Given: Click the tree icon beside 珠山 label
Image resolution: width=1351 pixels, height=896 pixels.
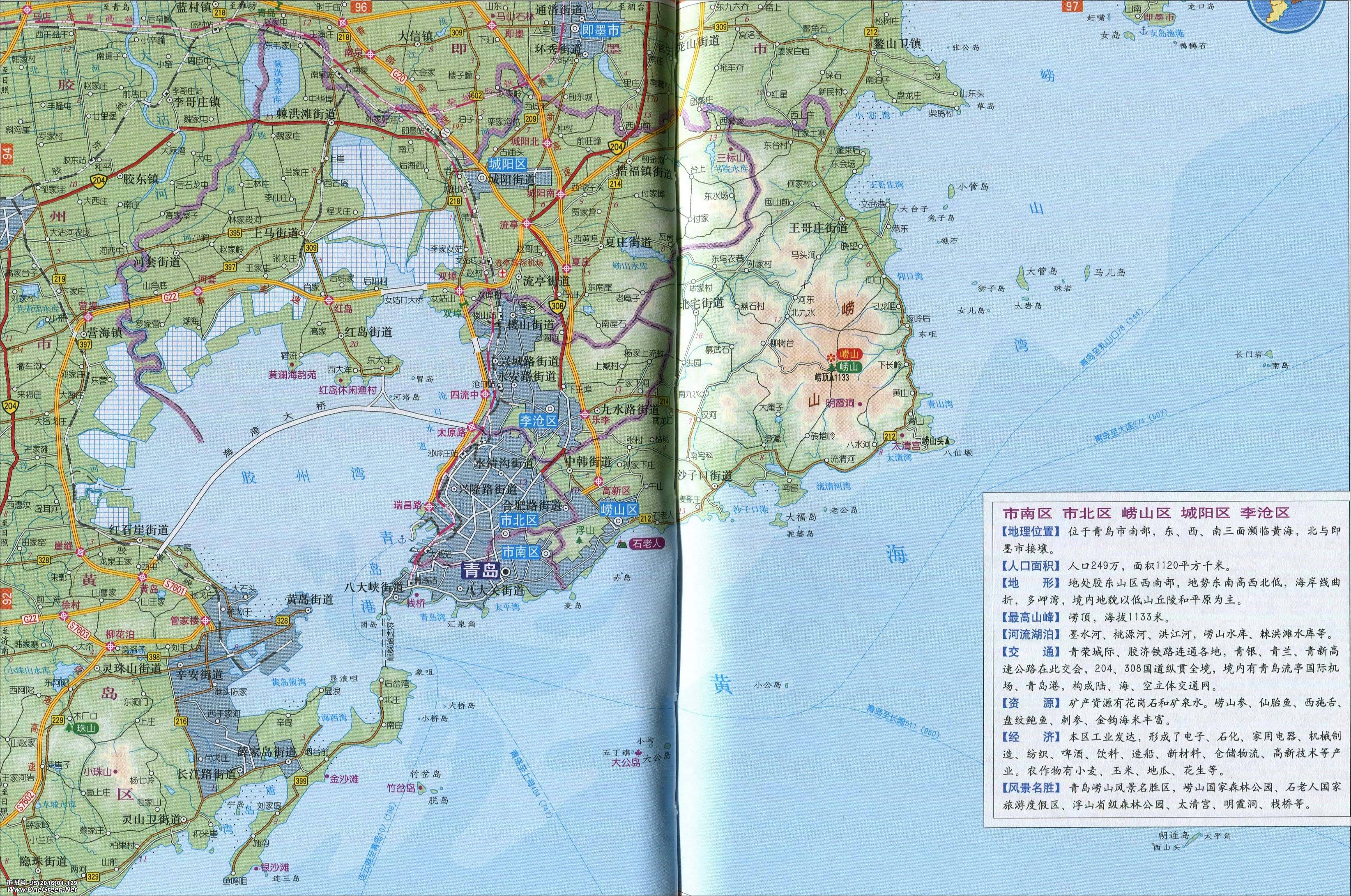Looking at the screenshot, I should click(69, 728).
